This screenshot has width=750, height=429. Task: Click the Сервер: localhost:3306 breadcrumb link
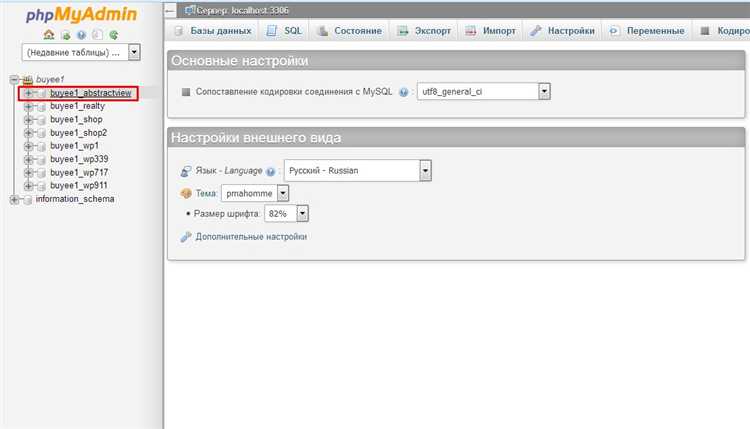coord(243,11)
